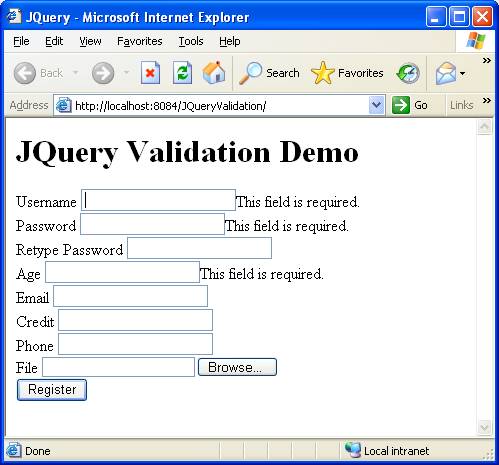The width and height of the screenshot is (499, 465).
Task: Click the Mail envelope icon
Action: pos(446,73)
